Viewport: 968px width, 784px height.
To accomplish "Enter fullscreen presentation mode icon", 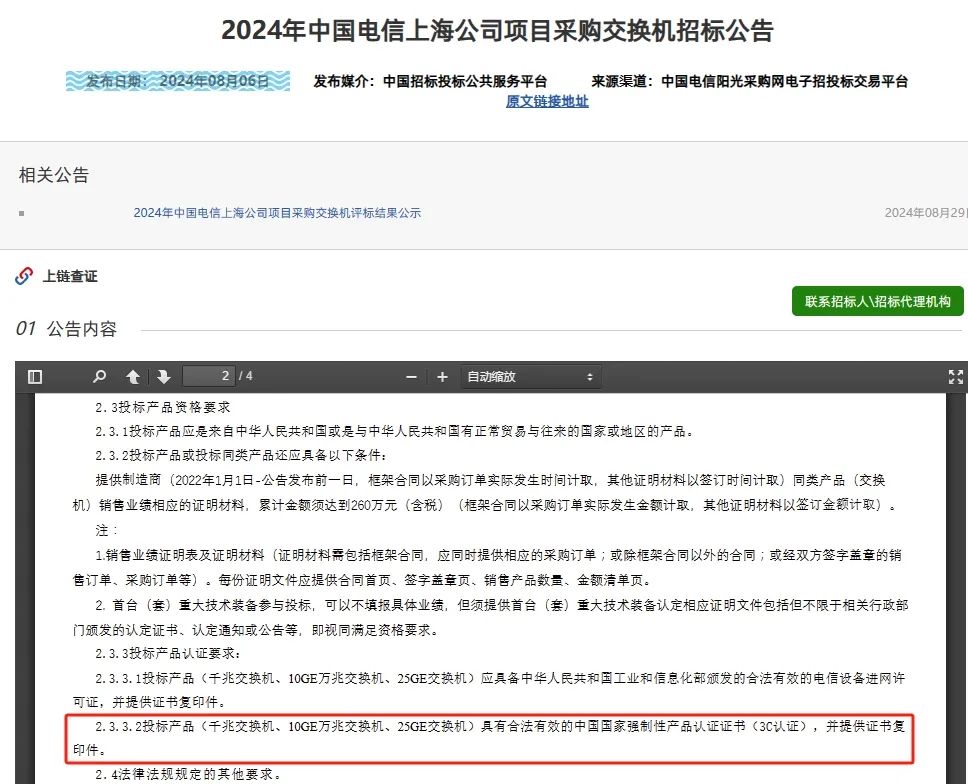I will pos(956,377).
